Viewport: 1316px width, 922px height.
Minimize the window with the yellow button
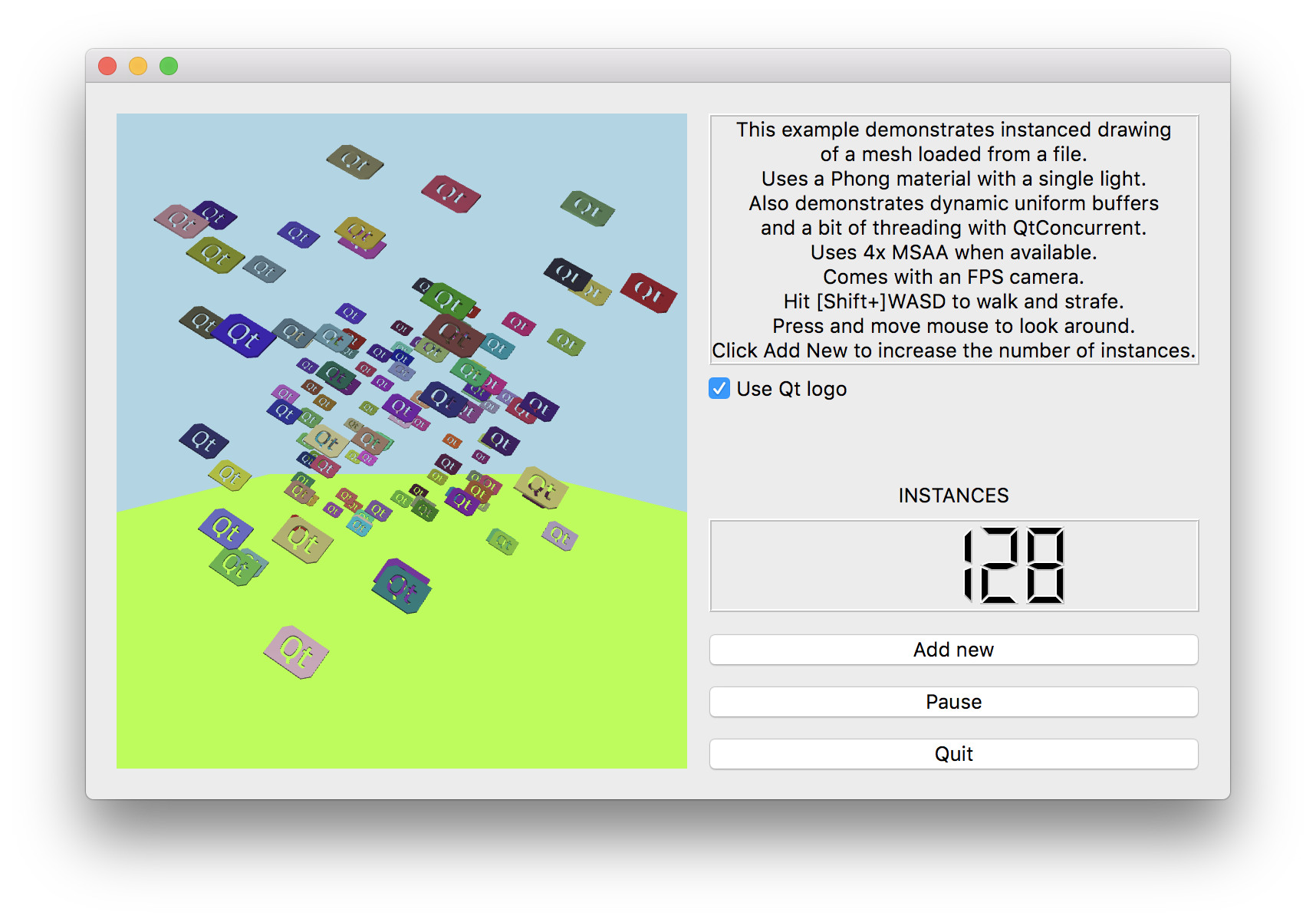pyautogui.click(x=138, y=67)
